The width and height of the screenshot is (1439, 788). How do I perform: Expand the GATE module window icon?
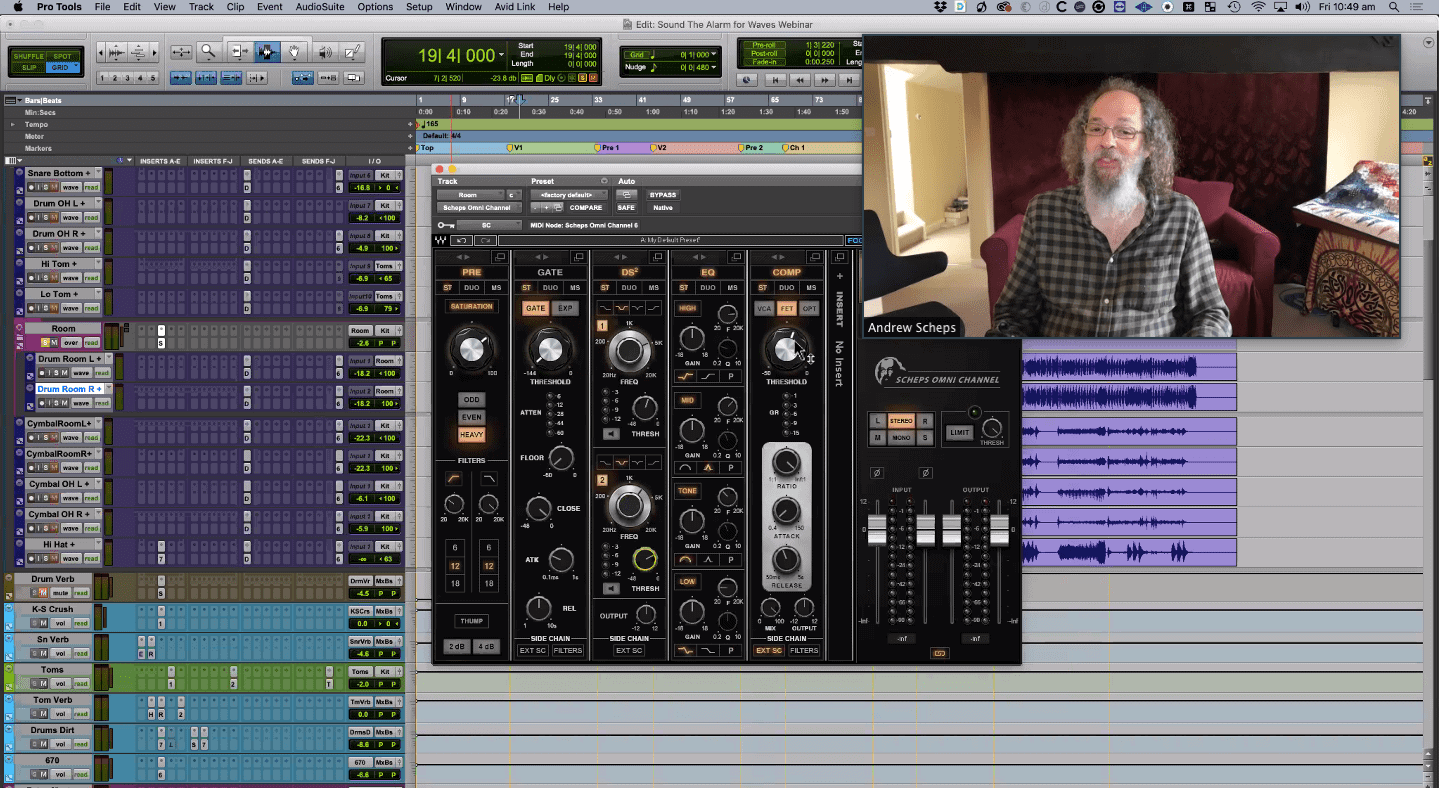pyautogui.click(x=580, y=258)
